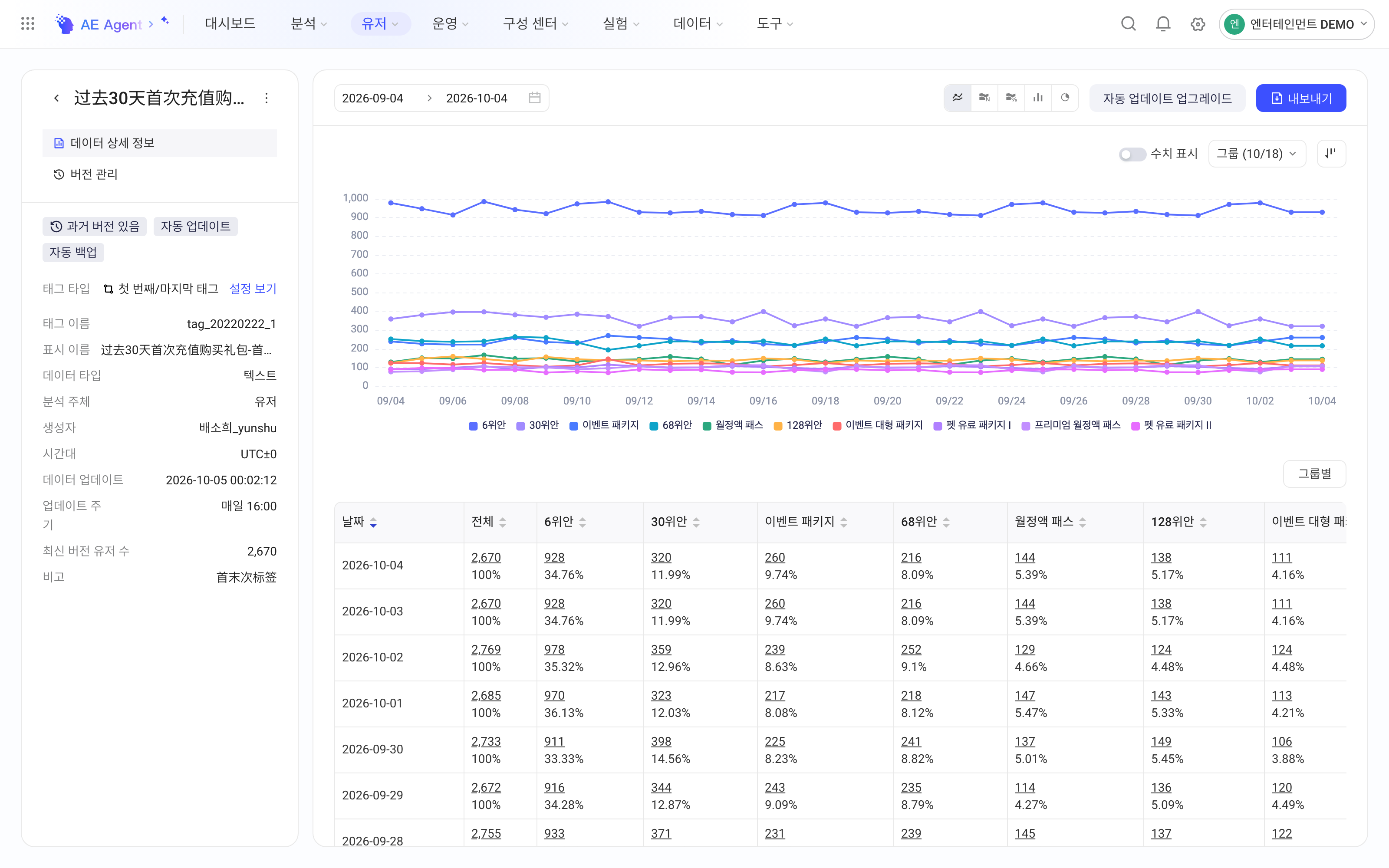1389x868 pixels.
Task: Click the sparkle icon beside AE Agent
Action: click(x=165, y=21)
